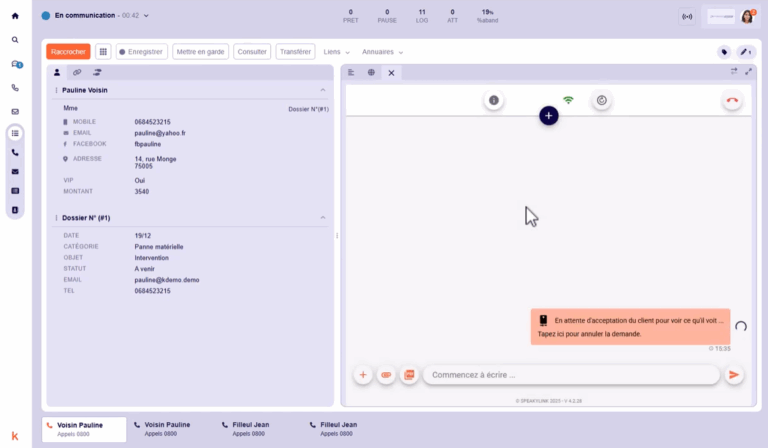The image size is (768, 448).
Task: Open the Annuaires dropdown
Action: [383, 52]
